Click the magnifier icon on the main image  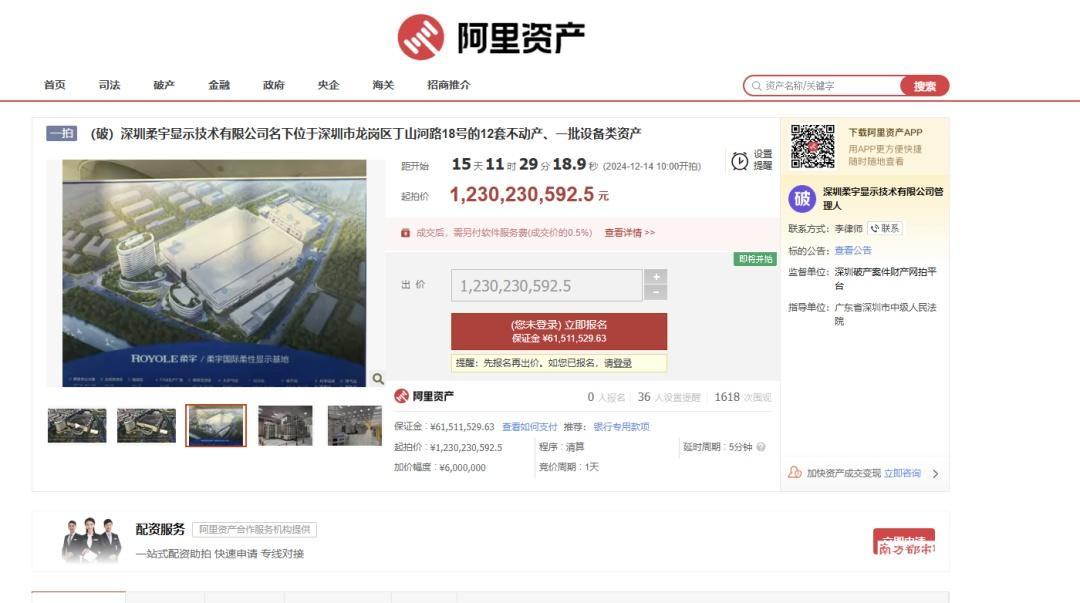tap(378, 379)
